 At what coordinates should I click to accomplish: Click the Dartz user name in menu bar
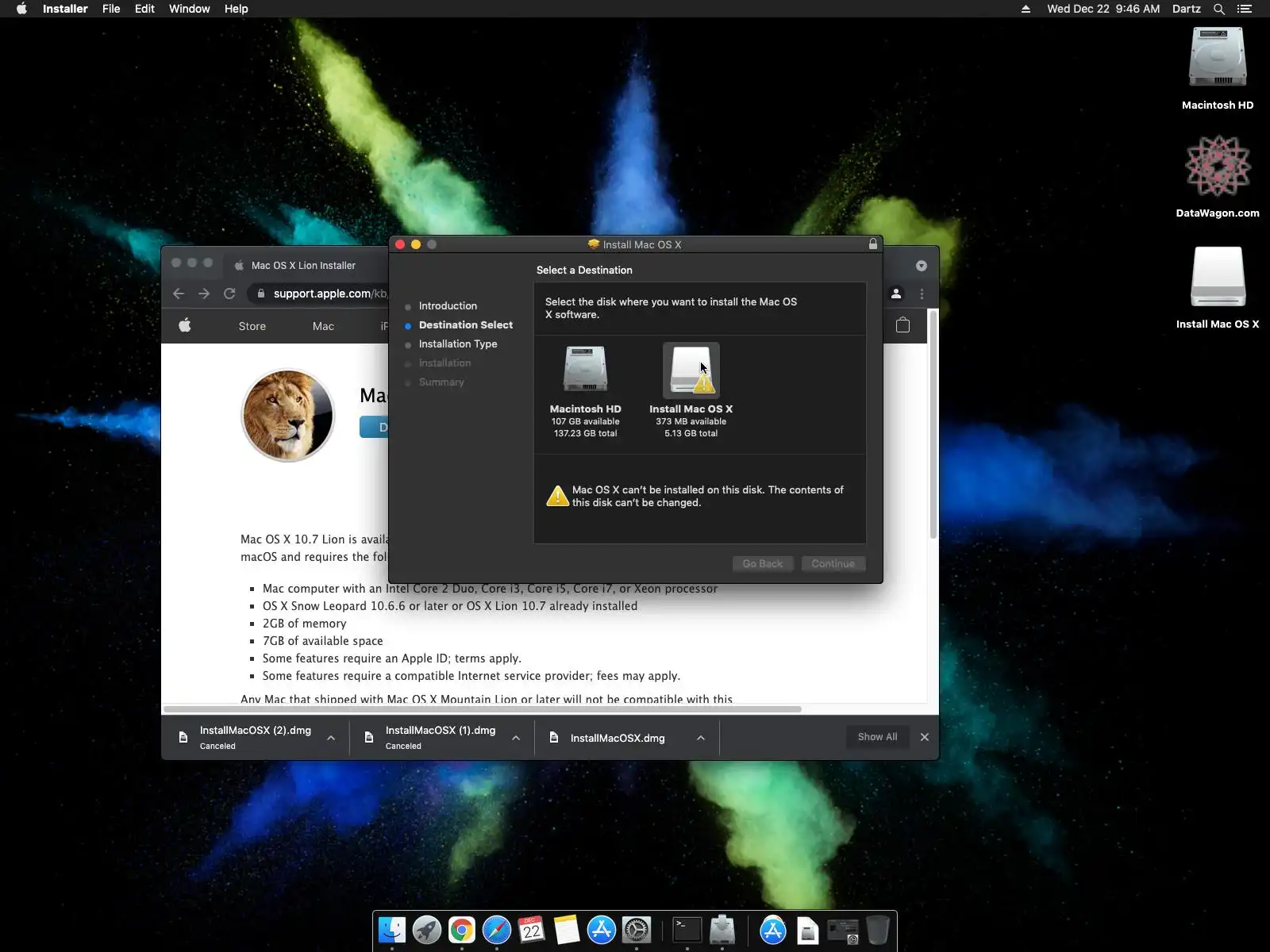point(1187,9)
